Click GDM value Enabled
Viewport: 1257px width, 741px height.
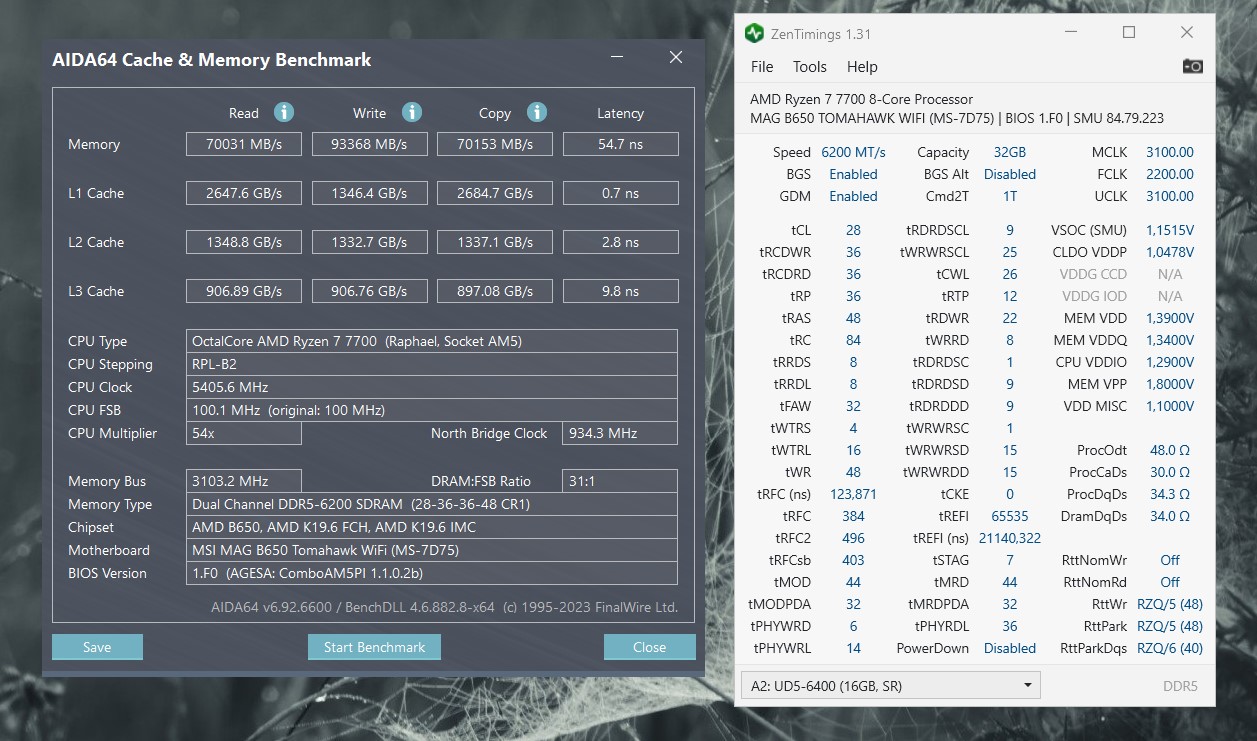click(853, 196)
